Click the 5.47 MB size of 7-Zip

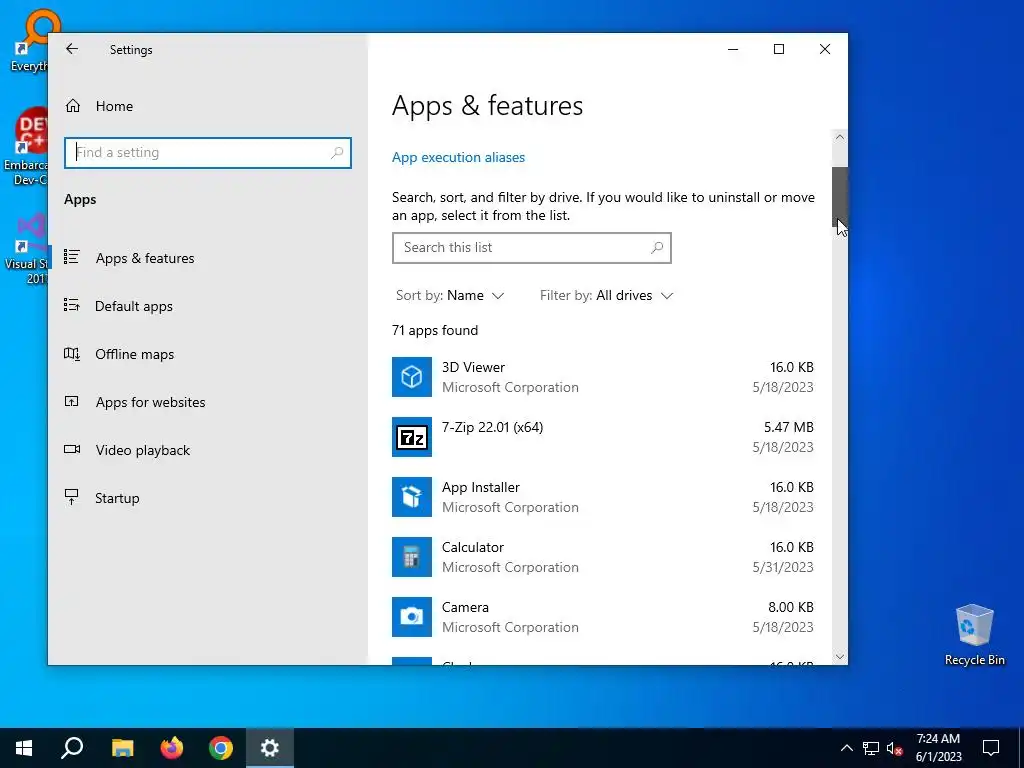coord(788,427)
